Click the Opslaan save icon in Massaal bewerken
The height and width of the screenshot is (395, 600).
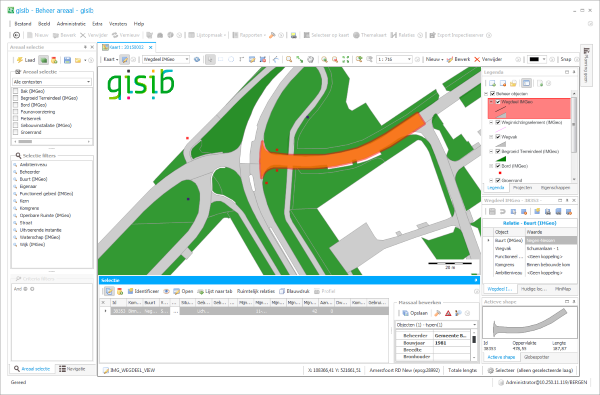click(406, 313)
